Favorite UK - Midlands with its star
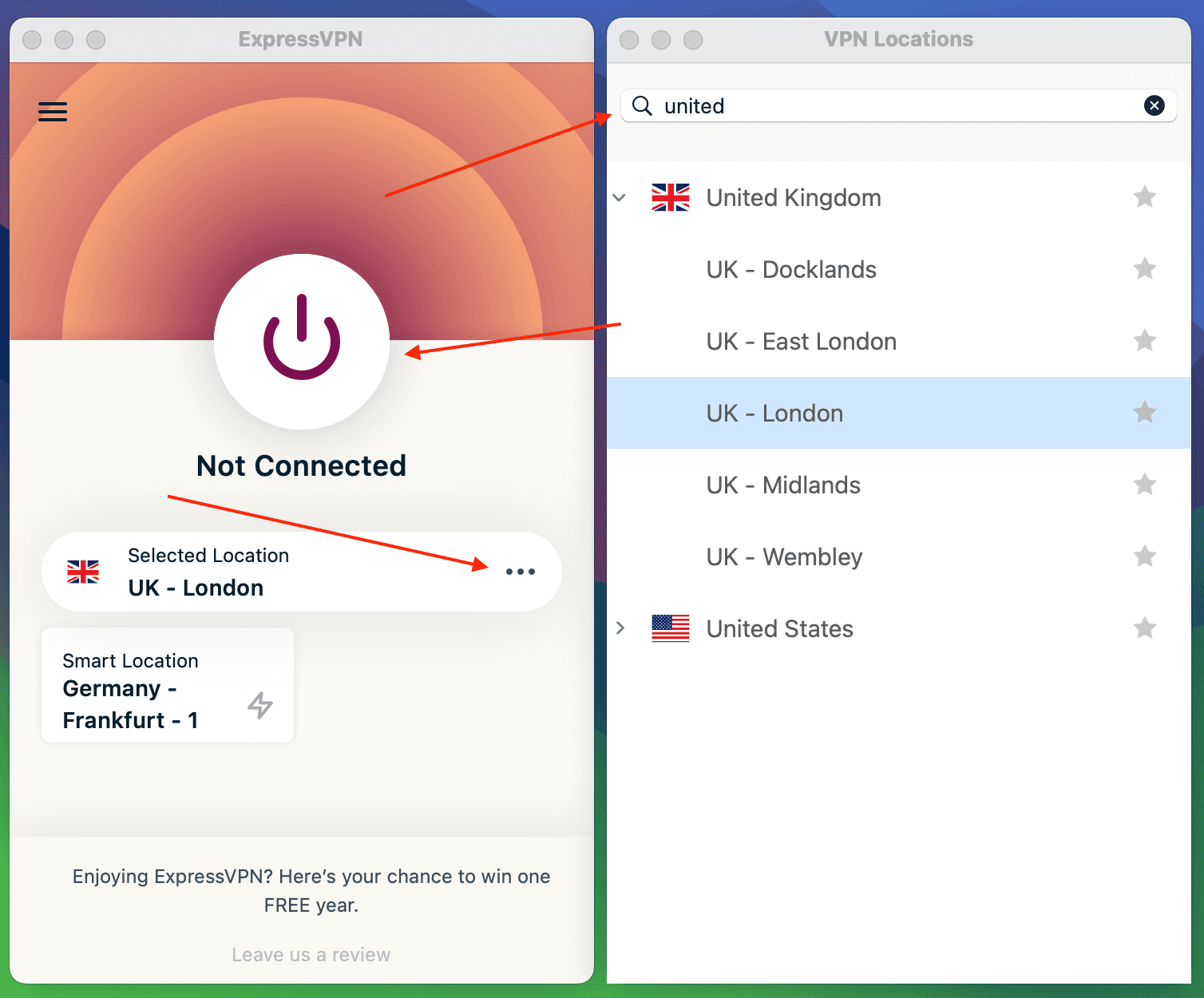 click(x=1145, y=484)
